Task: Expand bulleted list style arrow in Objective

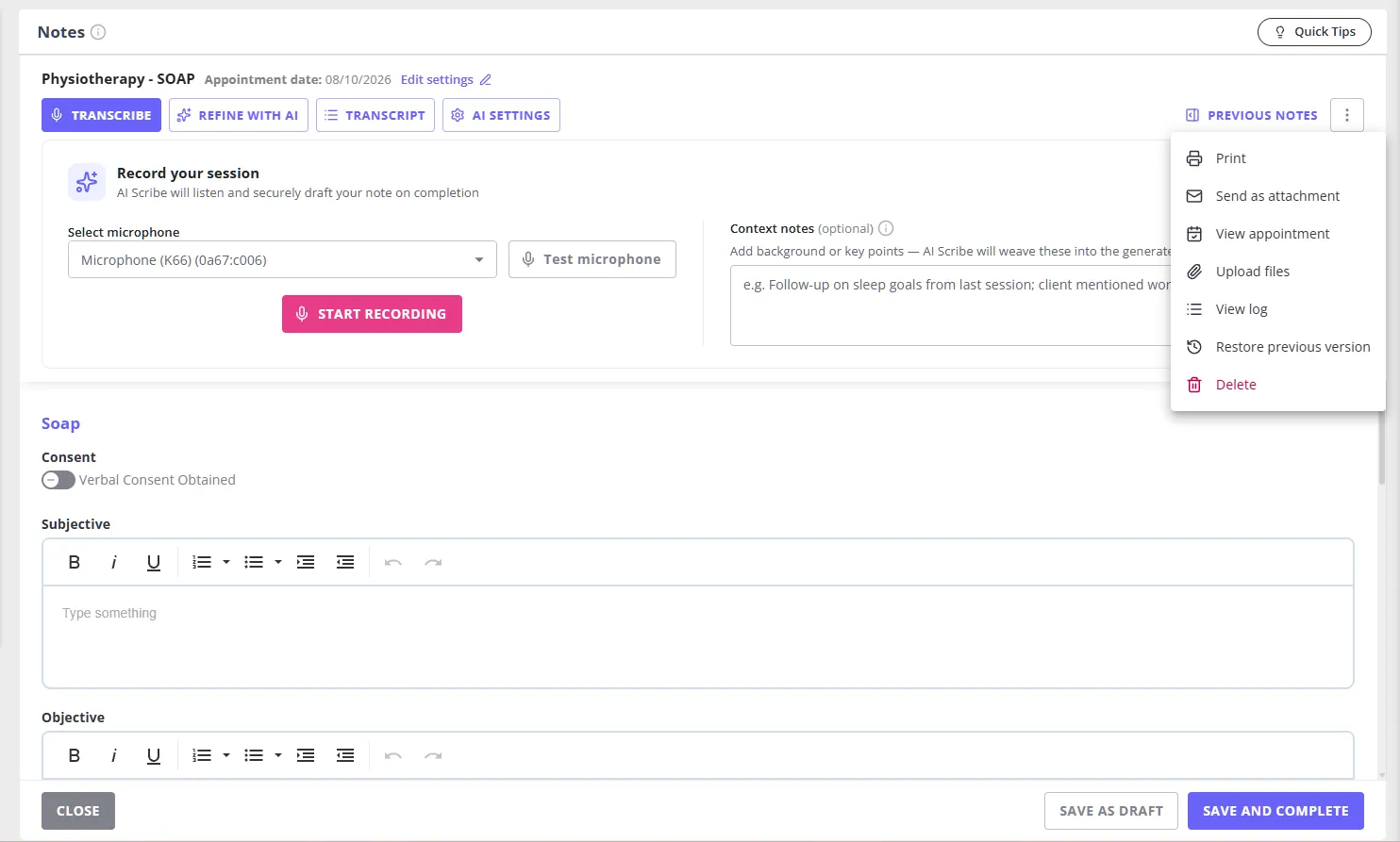Action: (x=278, y=756)
